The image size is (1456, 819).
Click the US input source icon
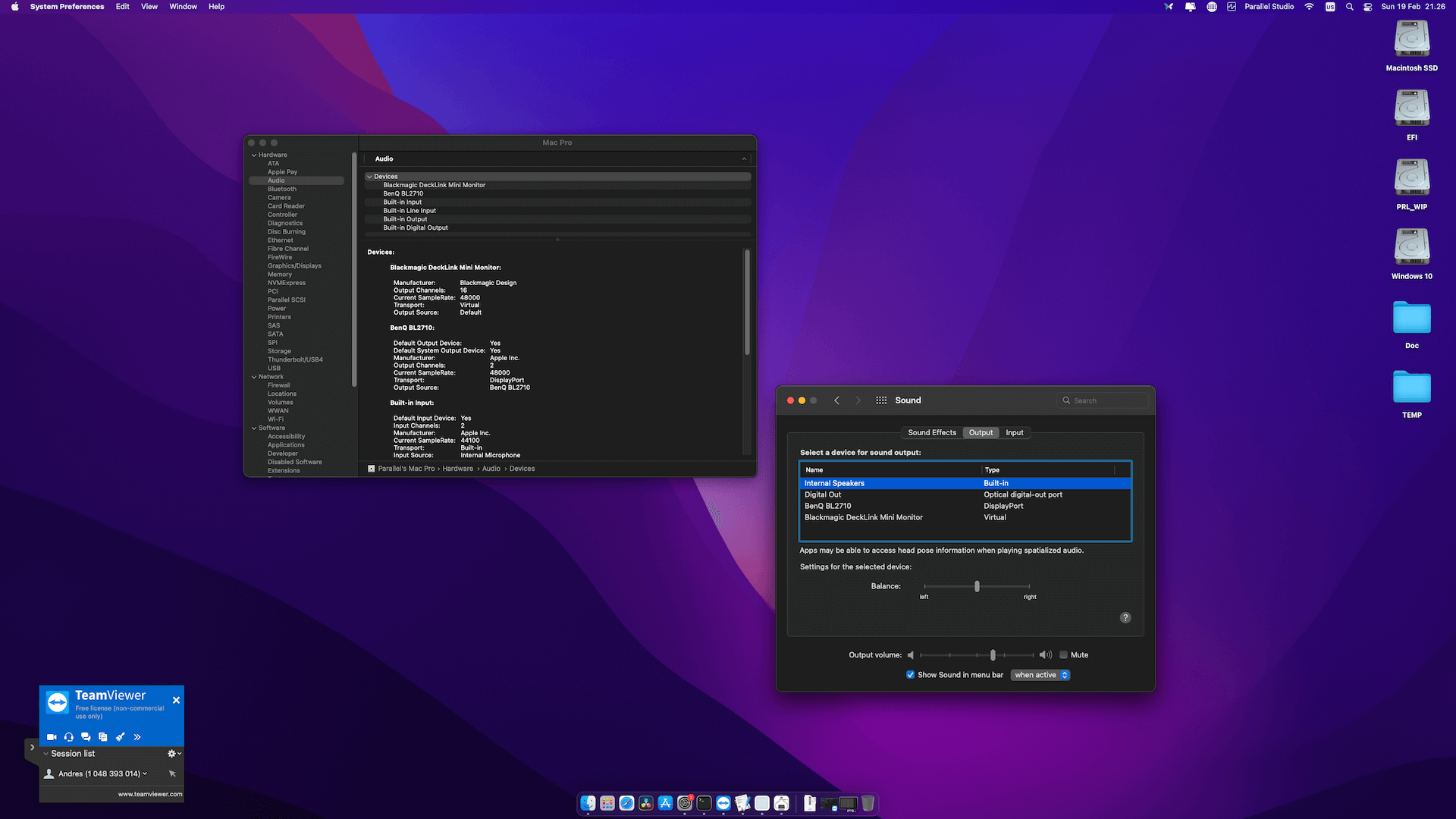(1330, 7)
